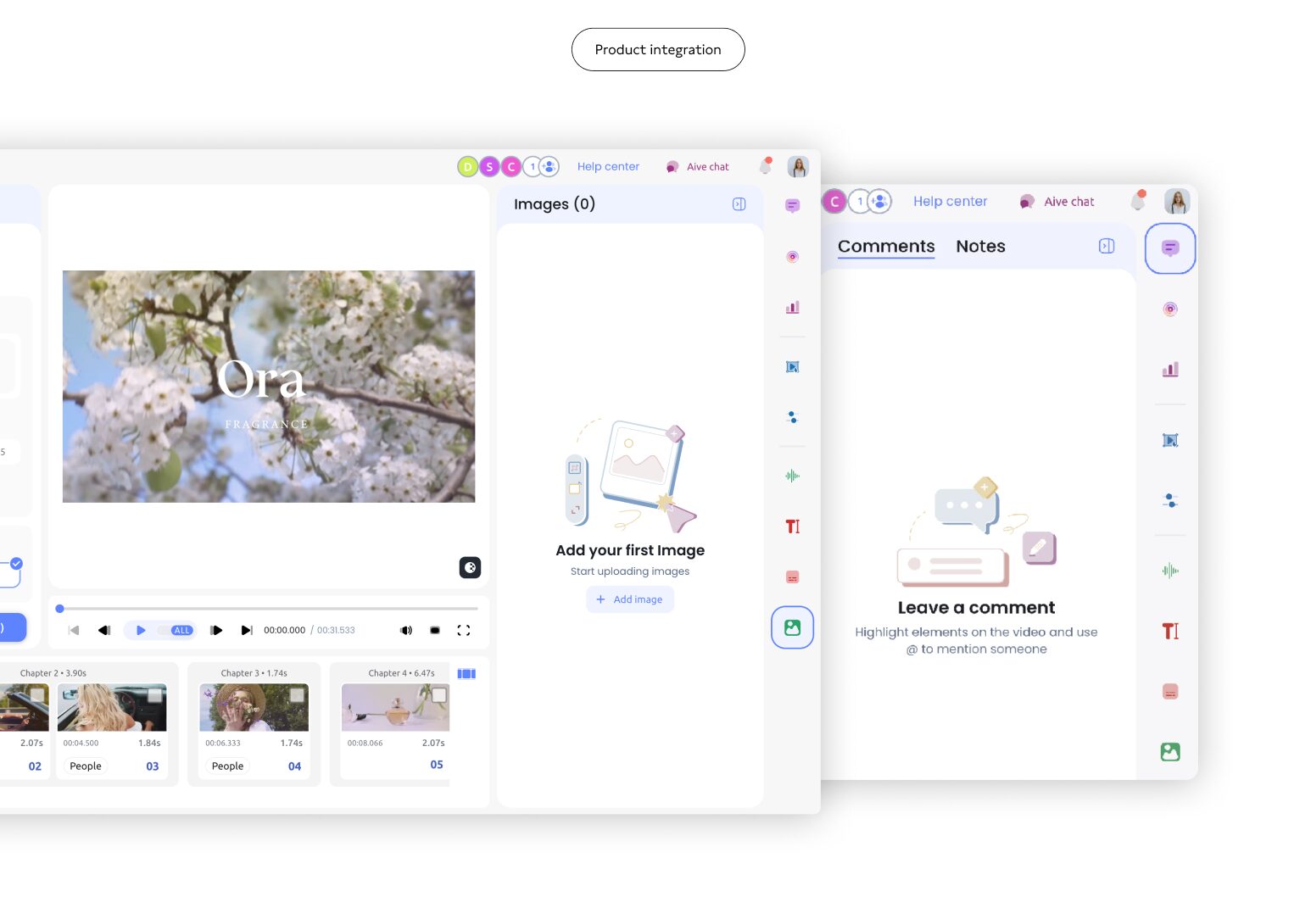Click the video timeline progress bar
Viewport: 1316px width, 897px height.
[x=269, y=608]
